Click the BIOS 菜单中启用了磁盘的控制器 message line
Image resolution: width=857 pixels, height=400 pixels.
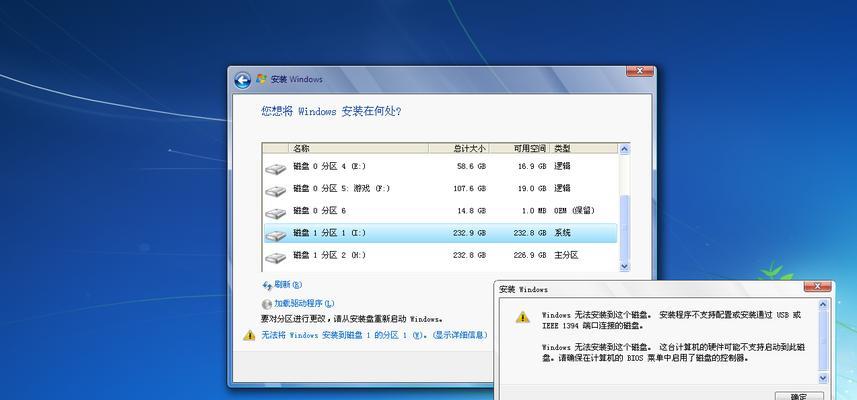tap(645, 358)
